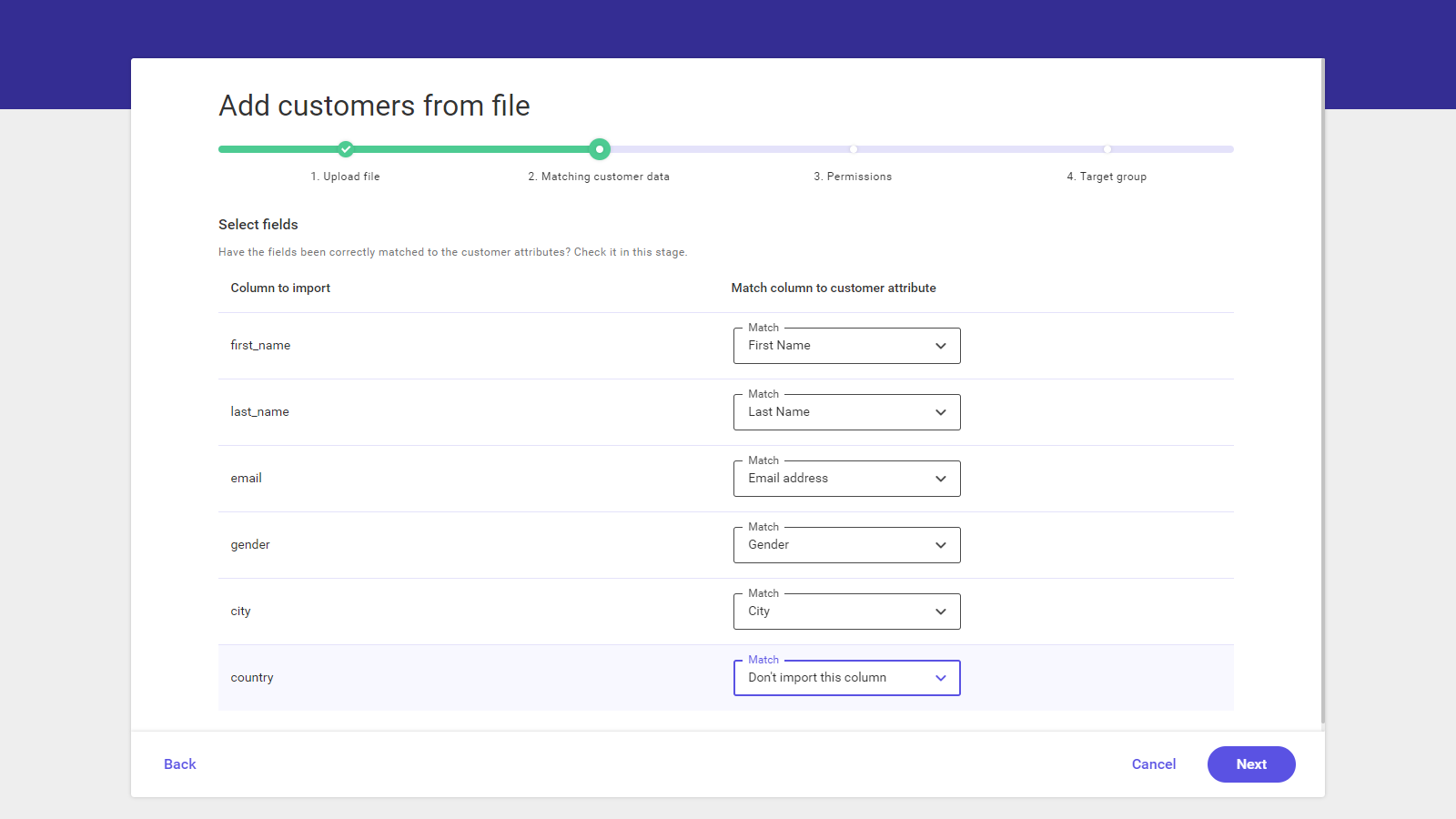Click the Permissions step dot on progress bar
This screenshot has width=1456, height=819.
(853, 149)
